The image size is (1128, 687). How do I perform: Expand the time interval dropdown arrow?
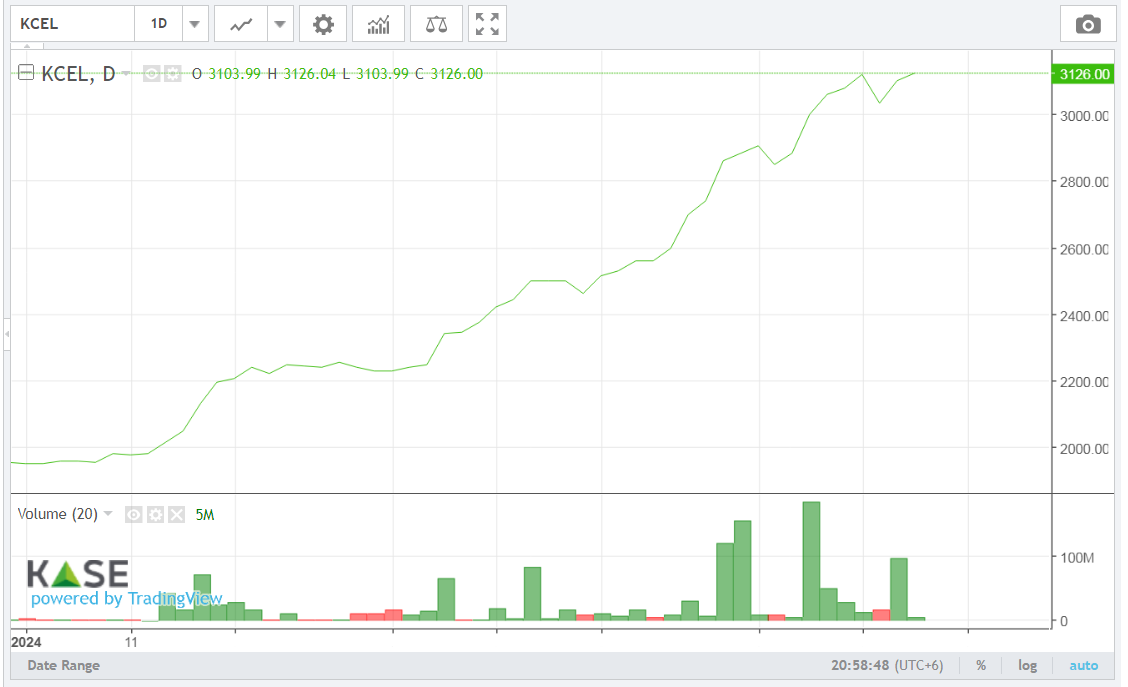pos(195,24)
